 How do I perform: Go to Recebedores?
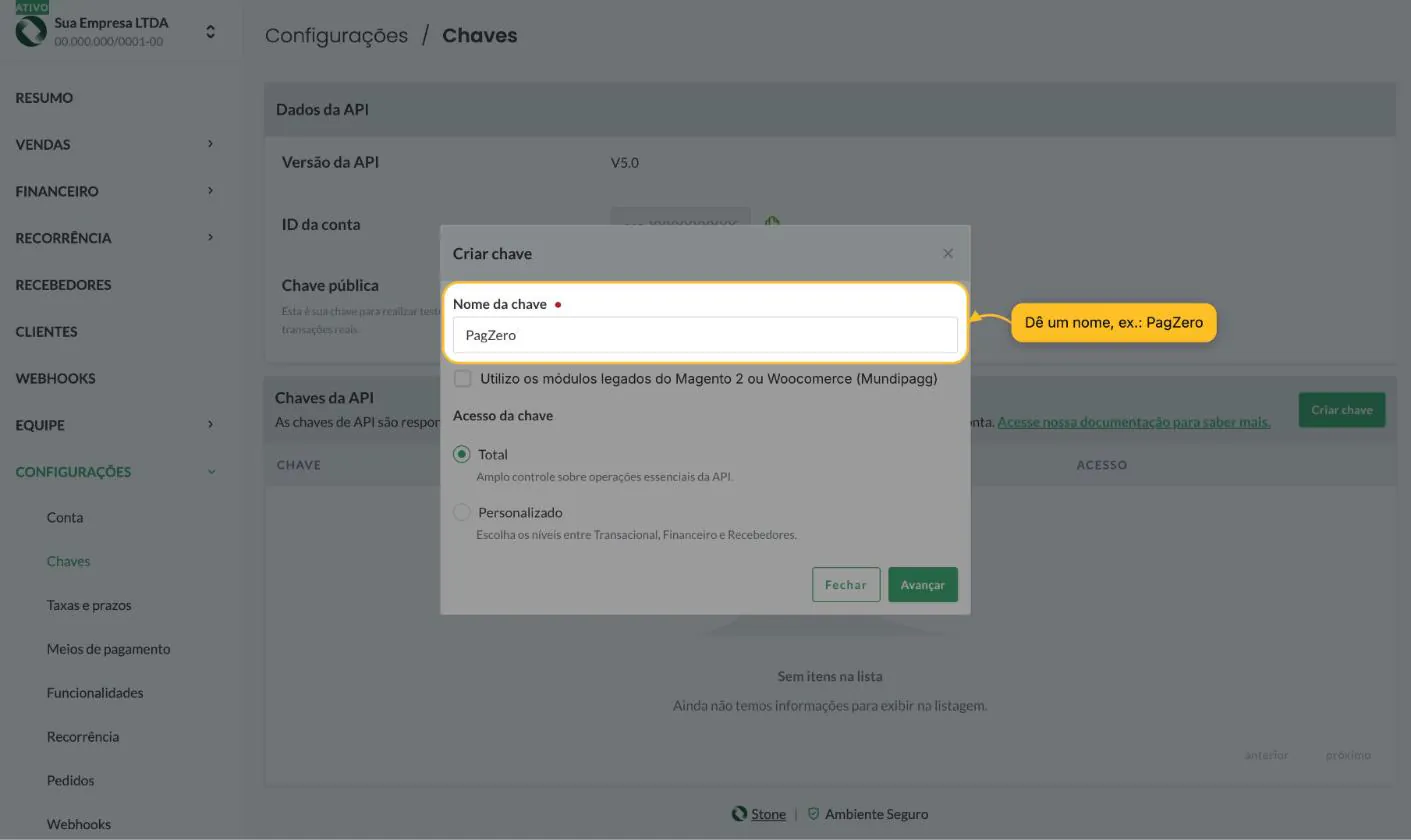pos(63,285)
